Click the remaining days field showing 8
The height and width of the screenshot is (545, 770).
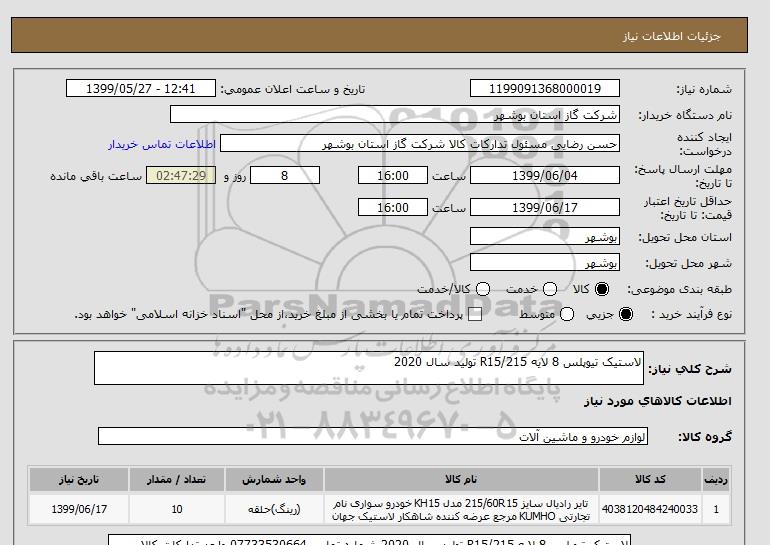(x=285, y=175)
